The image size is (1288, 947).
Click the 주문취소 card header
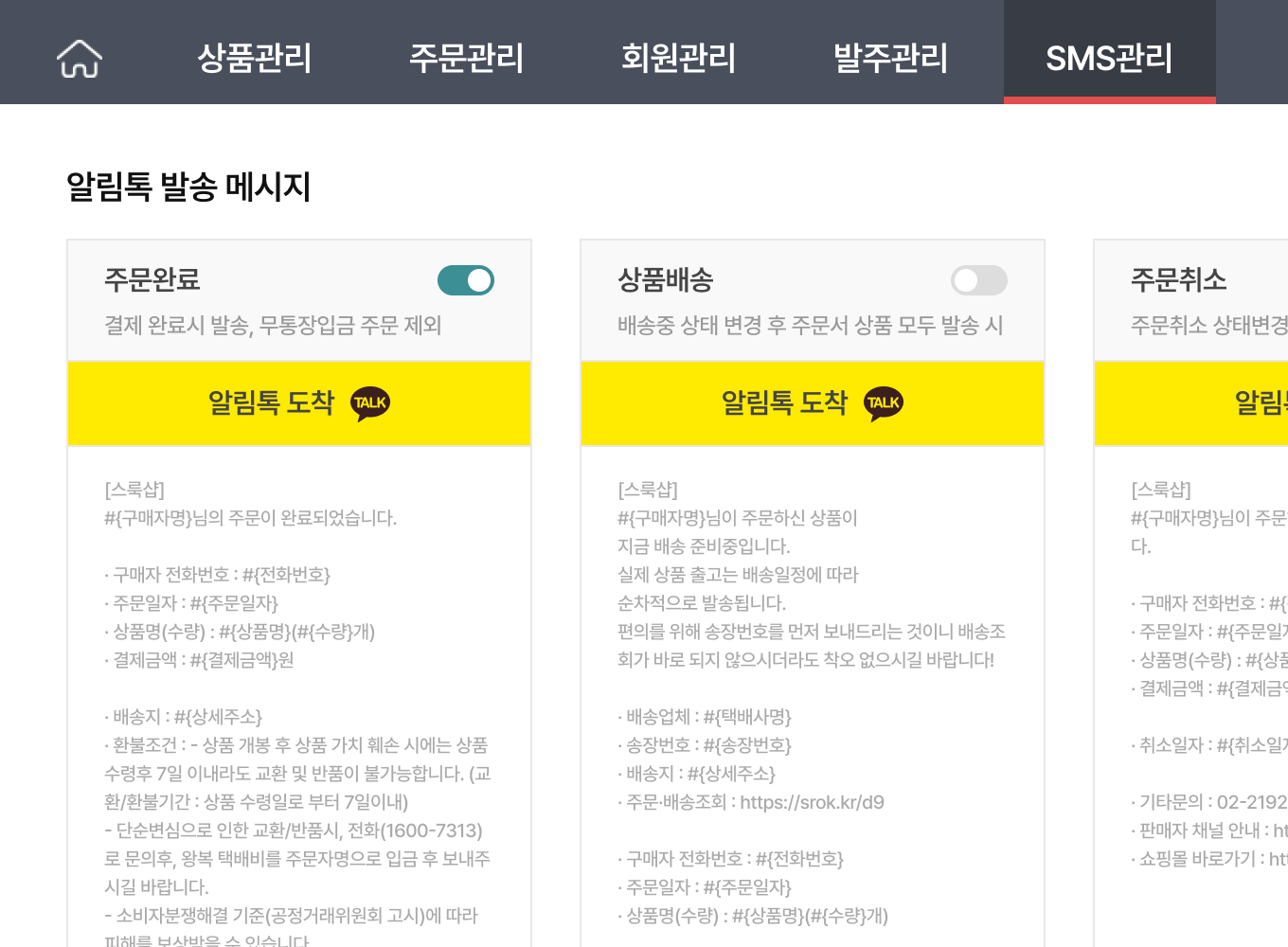point(1179,280)
